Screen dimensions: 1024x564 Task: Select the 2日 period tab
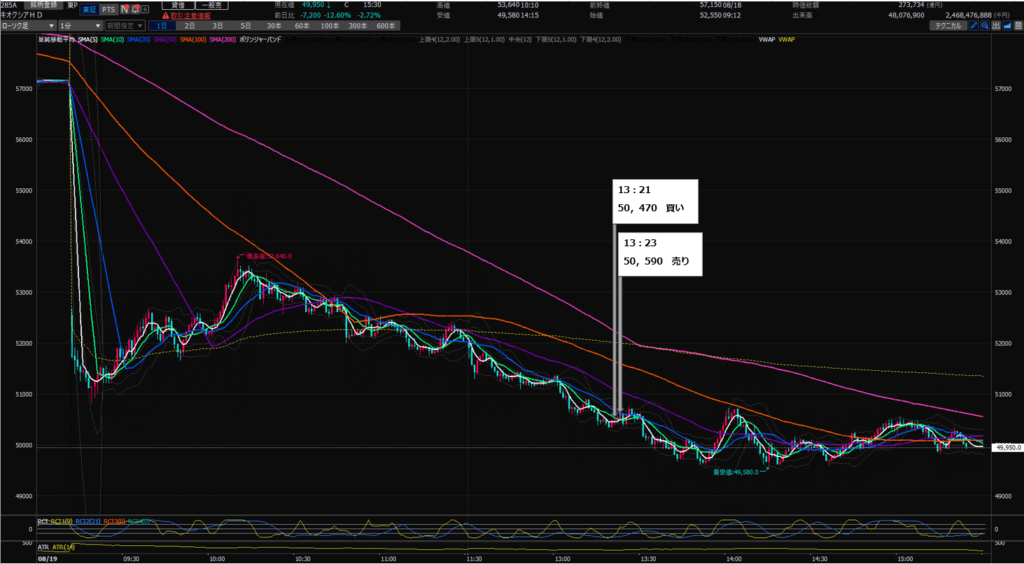click(x=189, y=25)
